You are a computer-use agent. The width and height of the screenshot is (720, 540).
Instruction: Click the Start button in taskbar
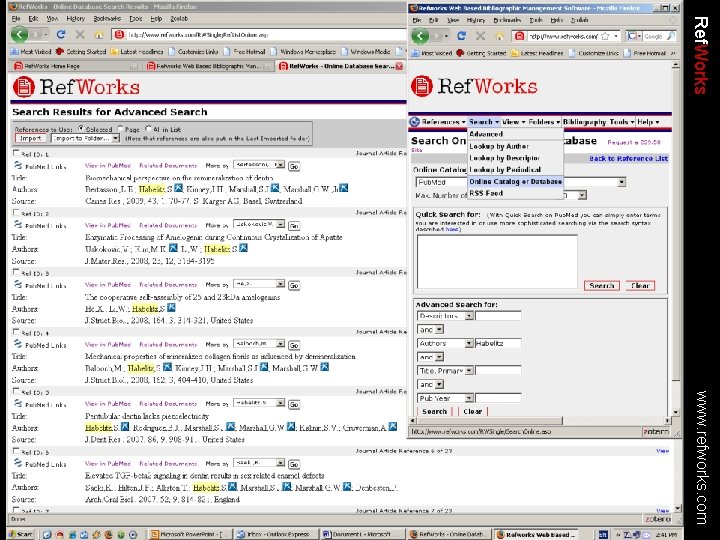(21, 534)
